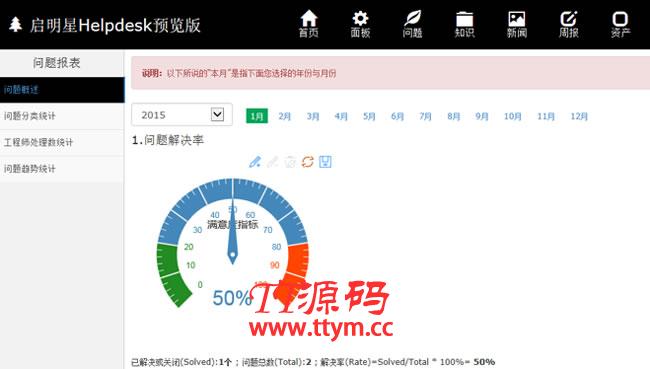Open the 面板 gear panel icon

pyautogui.click(x=360, y=24)
